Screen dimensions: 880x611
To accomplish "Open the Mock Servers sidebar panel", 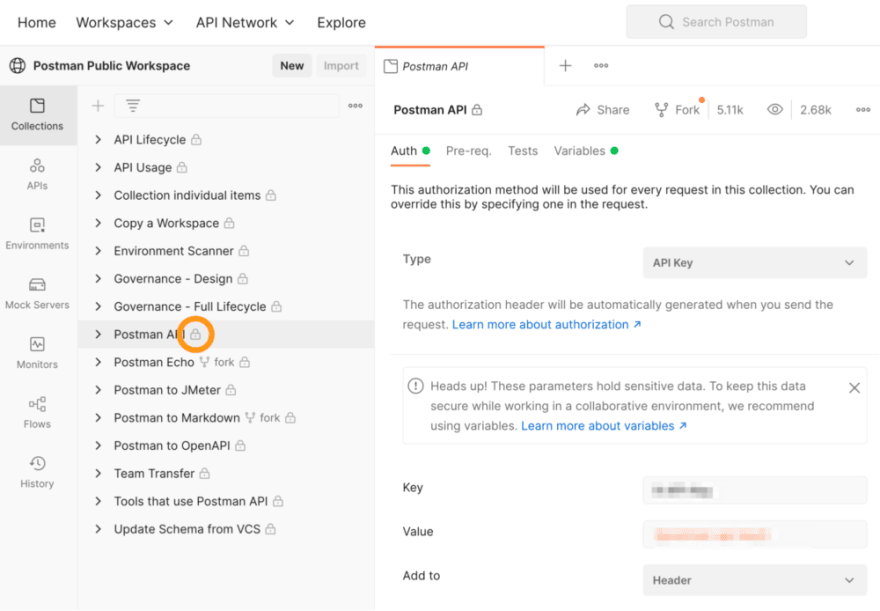I will [38, 293].
